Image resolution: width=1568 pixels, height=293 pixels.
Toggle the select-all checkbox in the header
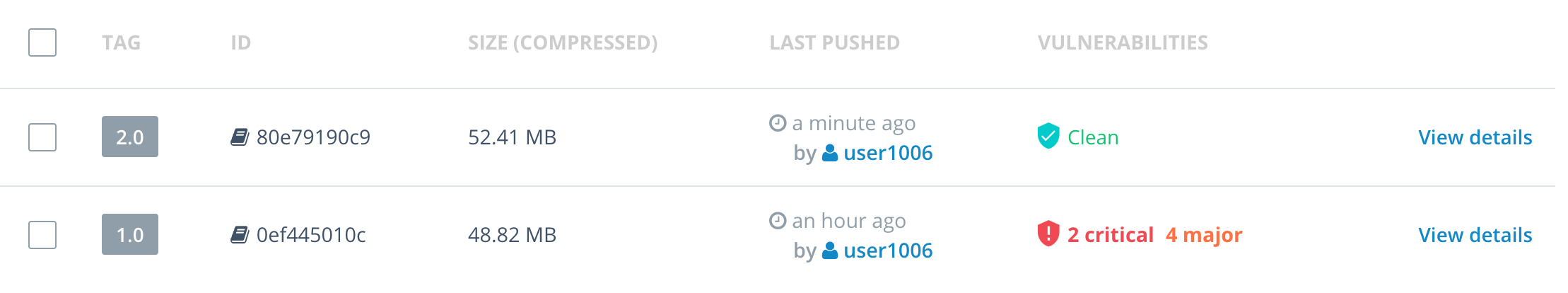tap(42, 42)
